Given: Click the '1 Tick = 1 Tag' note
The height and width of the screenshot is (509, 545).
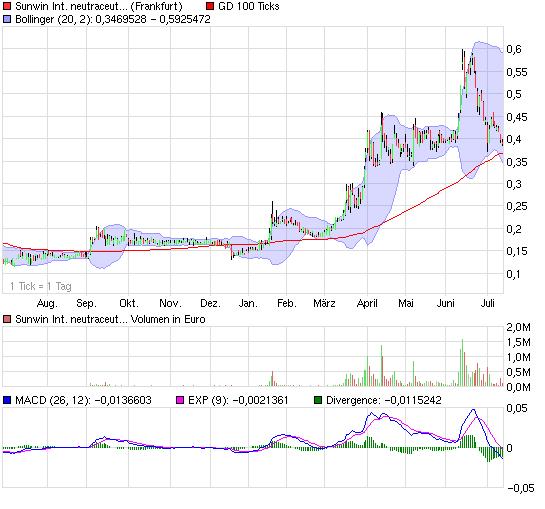Looking at the screenshot, I should (41, 286).
